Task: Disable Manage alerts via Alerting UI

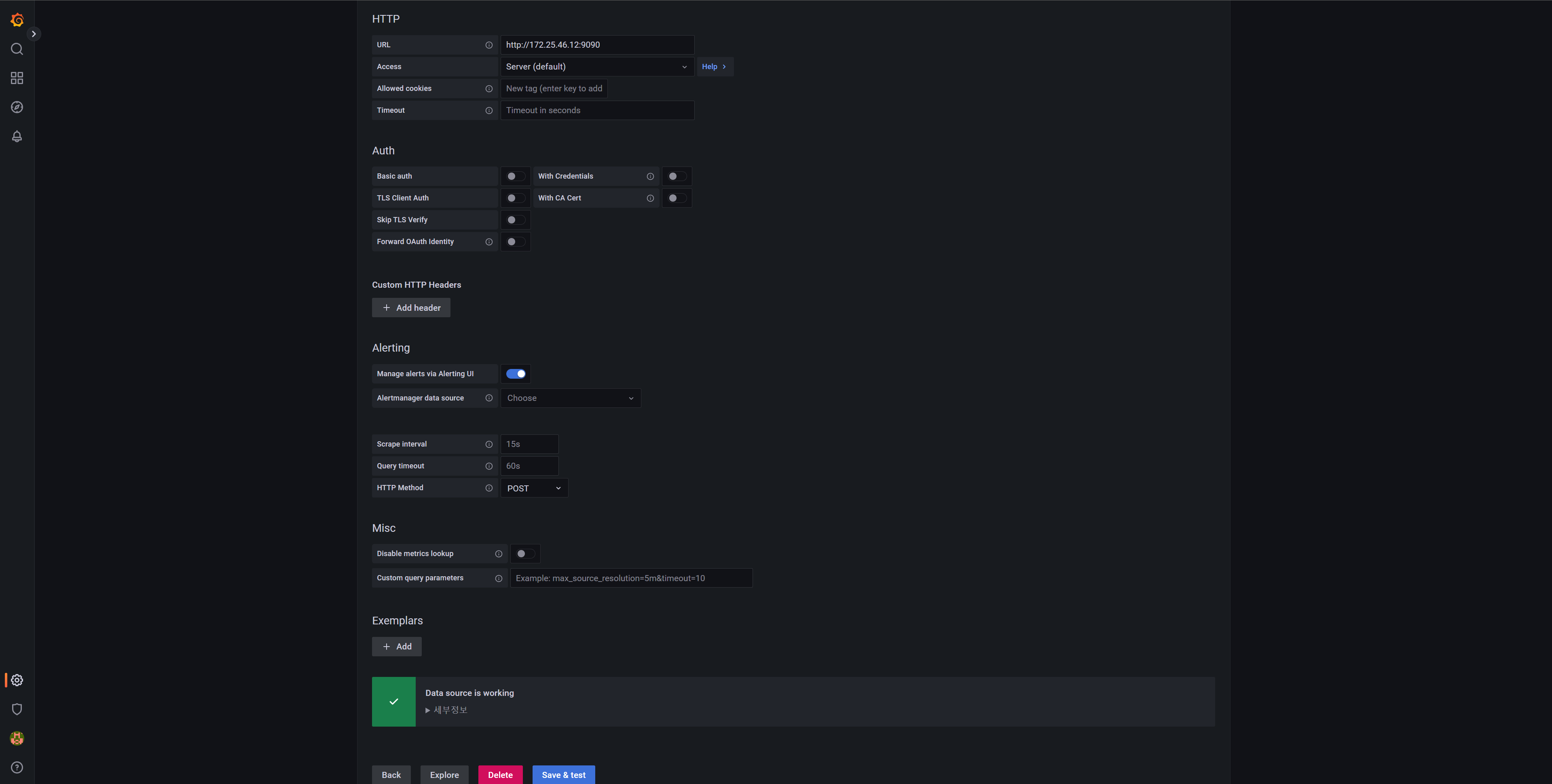Action: pos(516,374)
